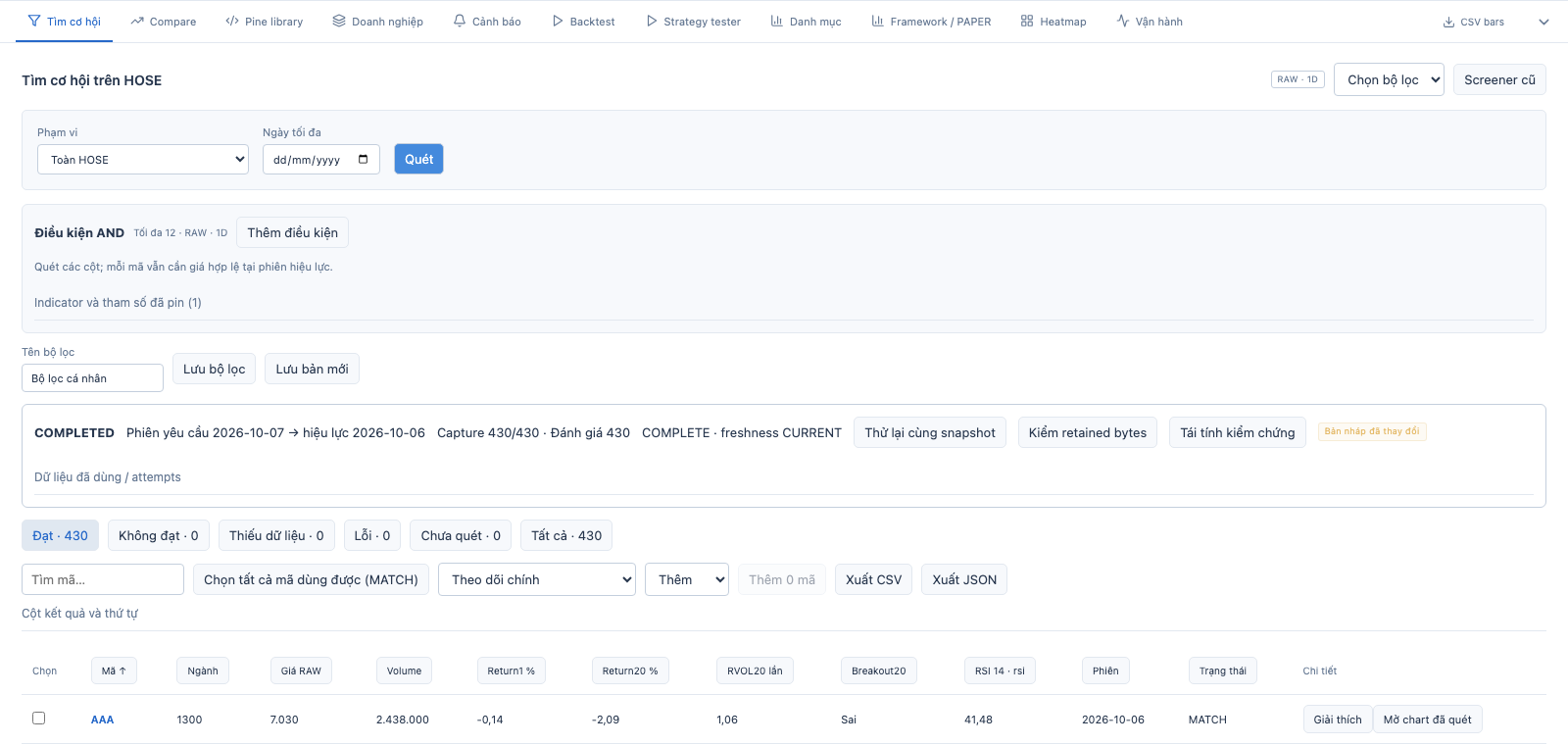Open the Theo dõi chính watchlist dropdown

537,579
